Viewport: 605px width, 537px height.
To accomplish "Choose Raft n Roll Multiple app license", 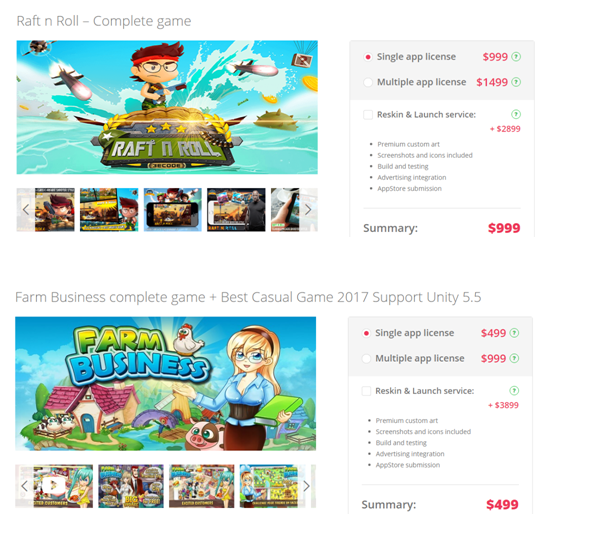I will [368, 82].
